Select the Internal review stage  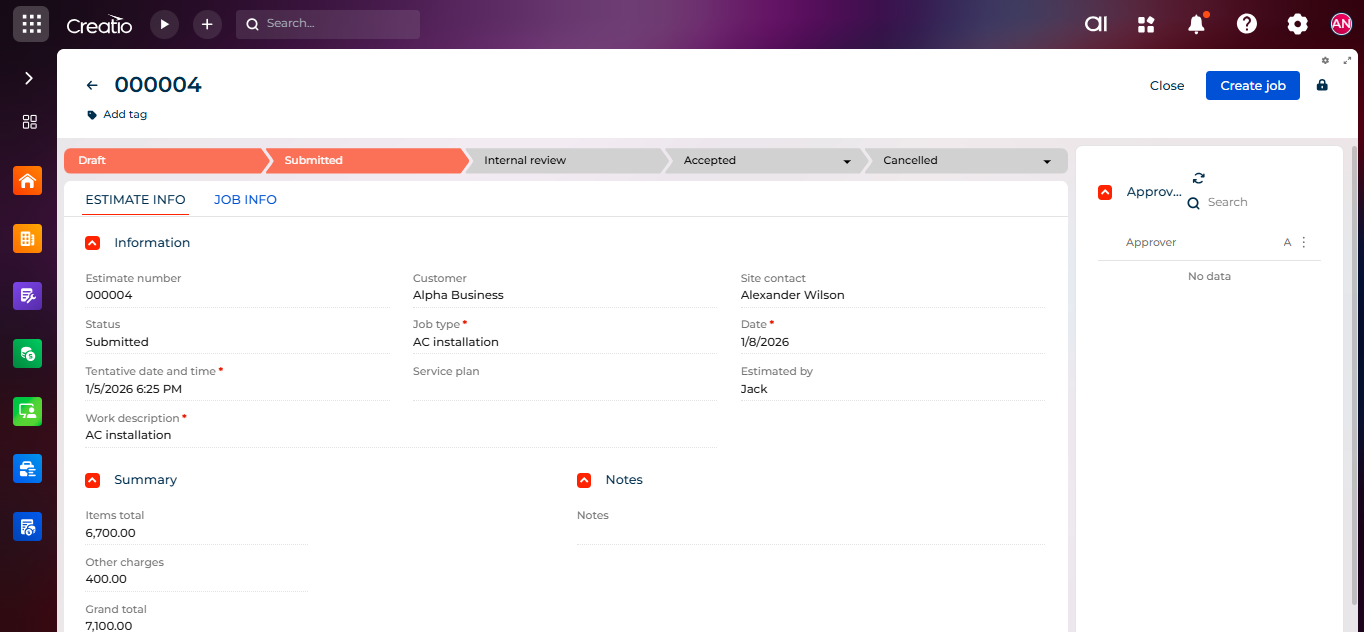[x=525, y=160]
